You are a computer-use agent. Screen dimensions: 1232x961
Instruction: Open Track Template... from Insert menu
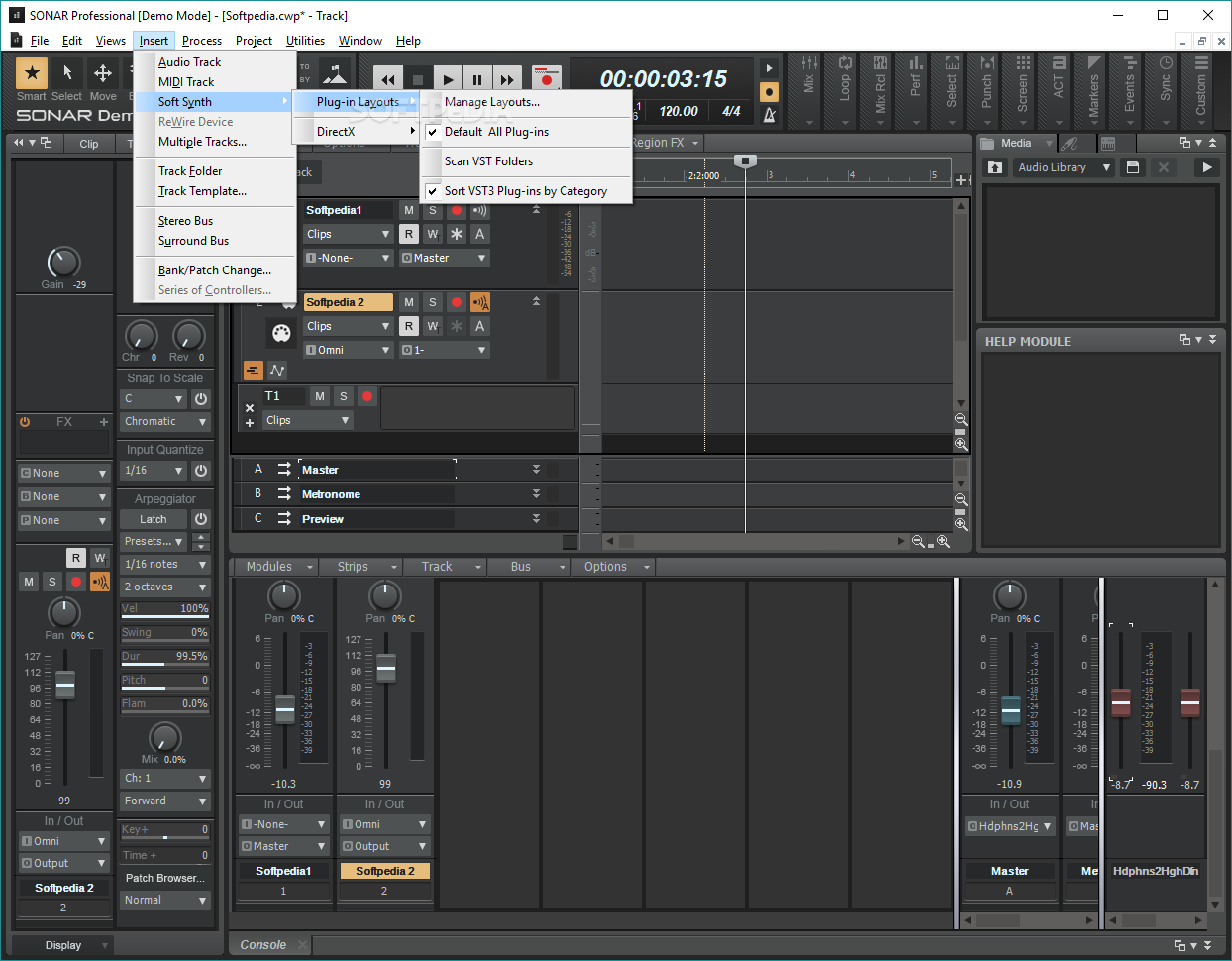[x=202, y=191]
